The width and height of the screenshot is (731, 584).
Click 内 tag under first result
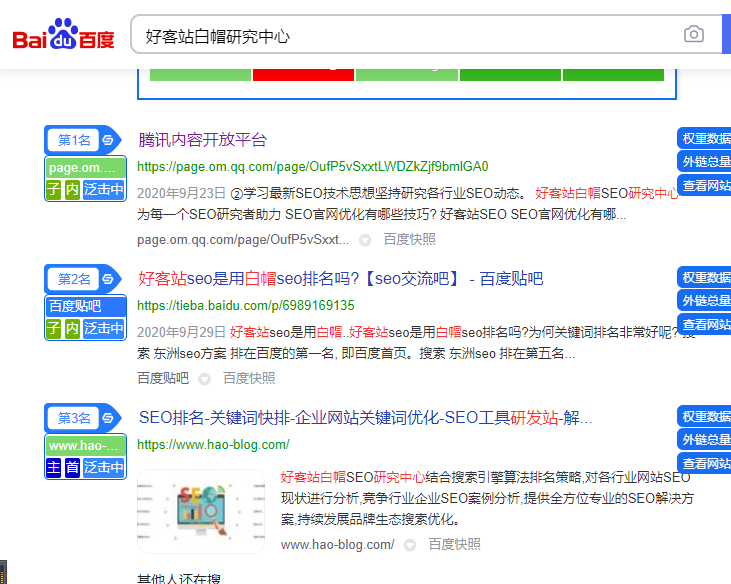(72, 190)
